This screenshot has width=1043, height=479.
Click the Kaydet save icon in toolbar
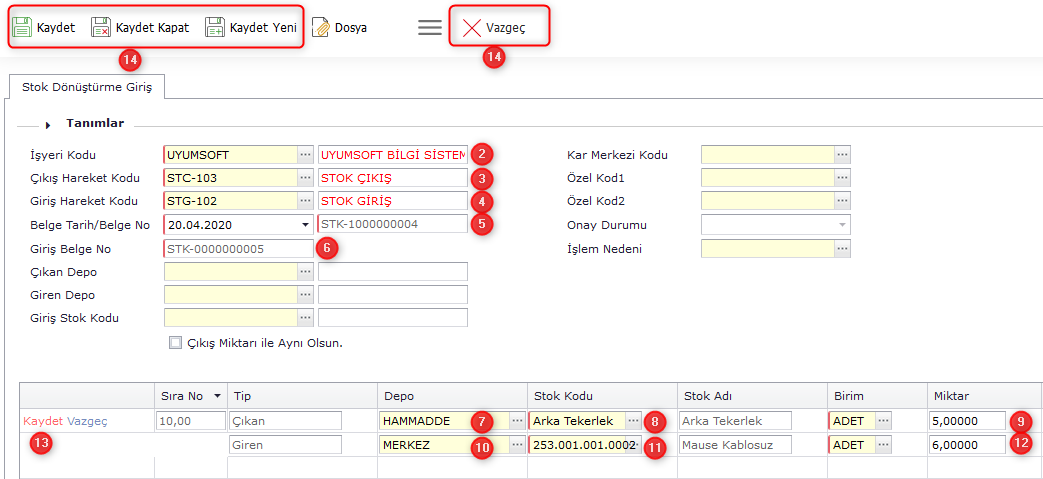click(22, 27)
